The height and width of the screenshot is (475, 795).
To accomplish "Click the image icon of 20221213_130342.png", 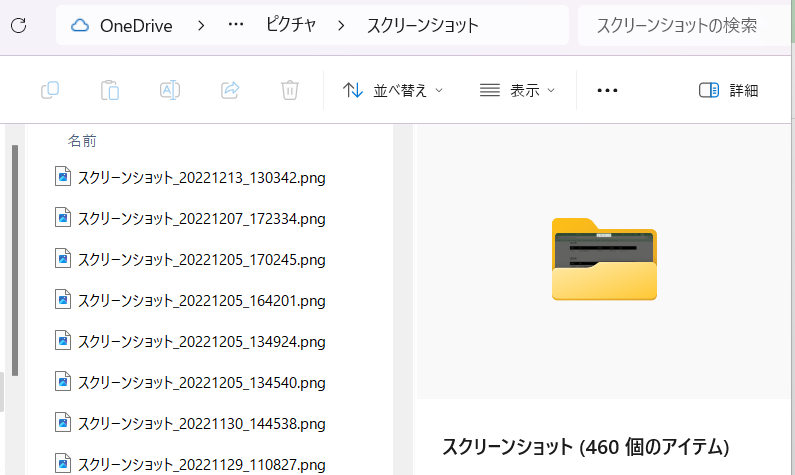I will pos(63,176).
